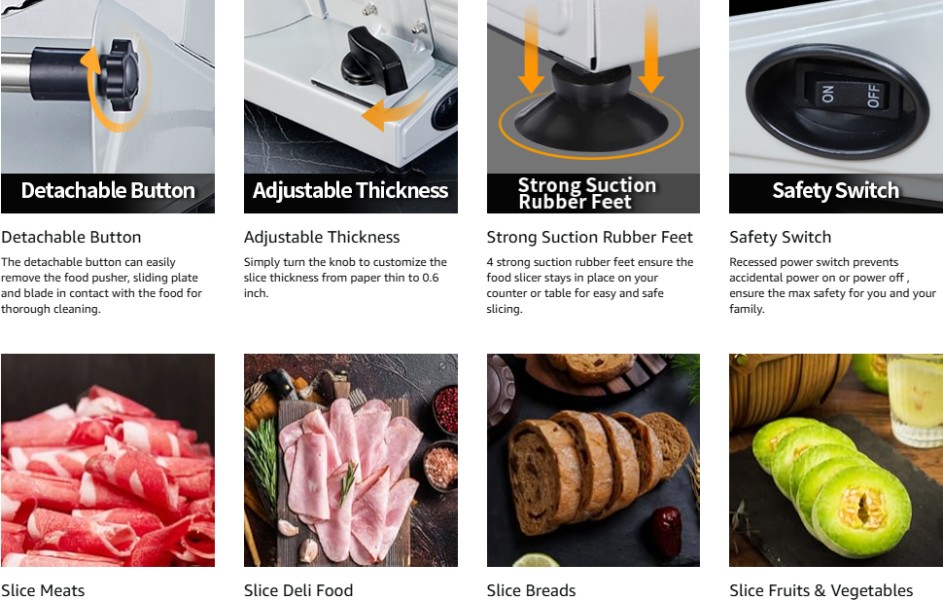Viewport: 943px width, 600px height.
Task: Click the Safety Switch heading text
Action: click(x=780, y=237)
